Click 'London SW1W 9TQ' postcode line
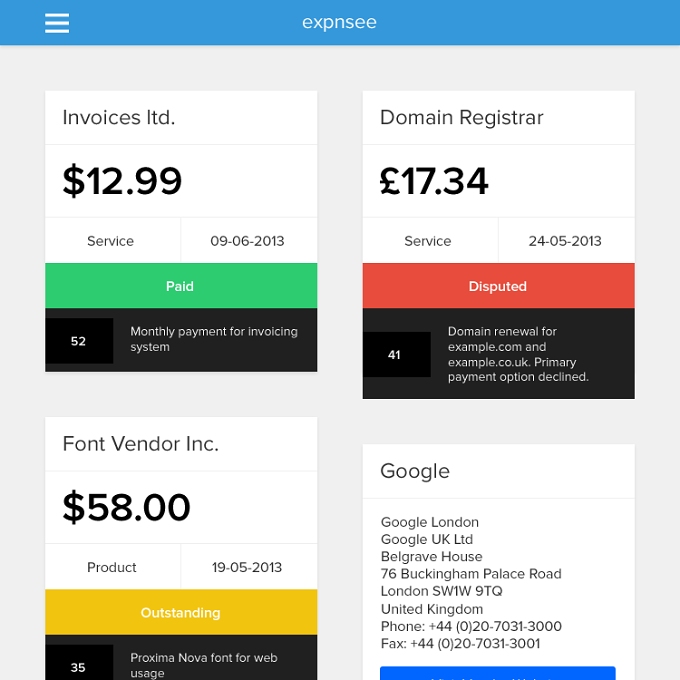 (x=441, y=591)
